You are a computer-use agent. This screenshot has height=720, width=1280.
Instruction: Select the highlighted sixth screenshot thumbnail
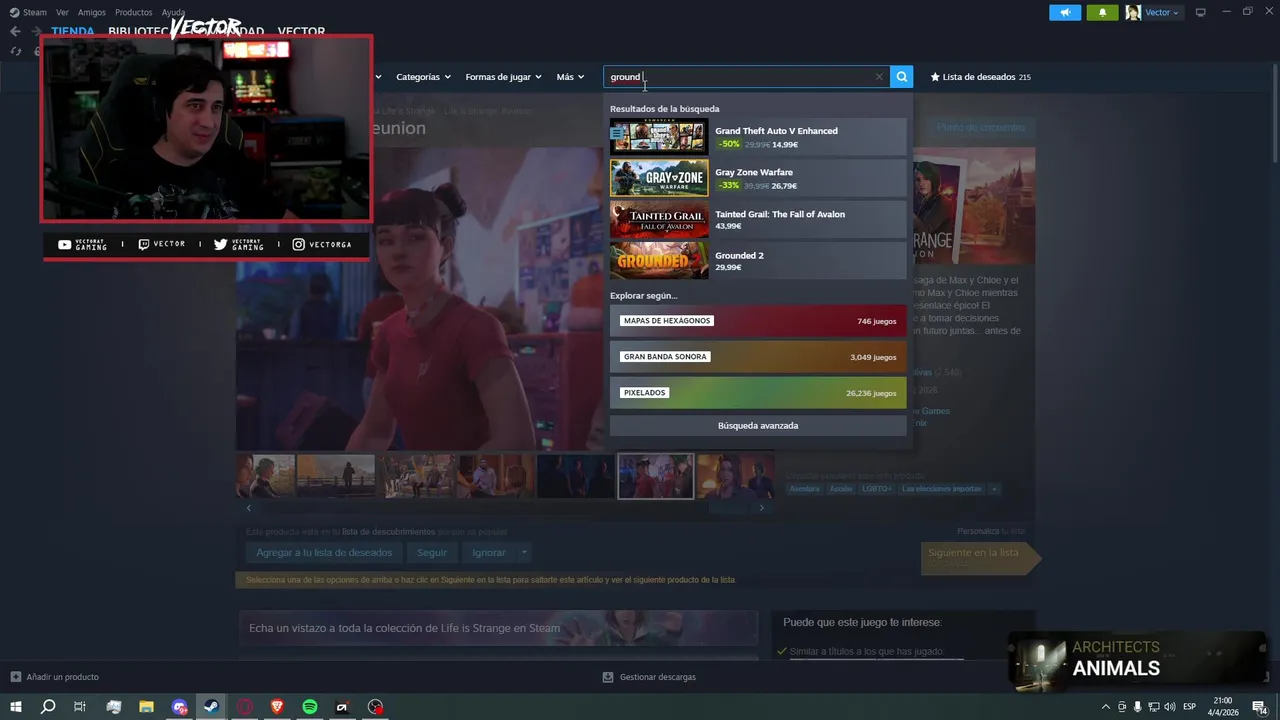(x=655, y=476)
